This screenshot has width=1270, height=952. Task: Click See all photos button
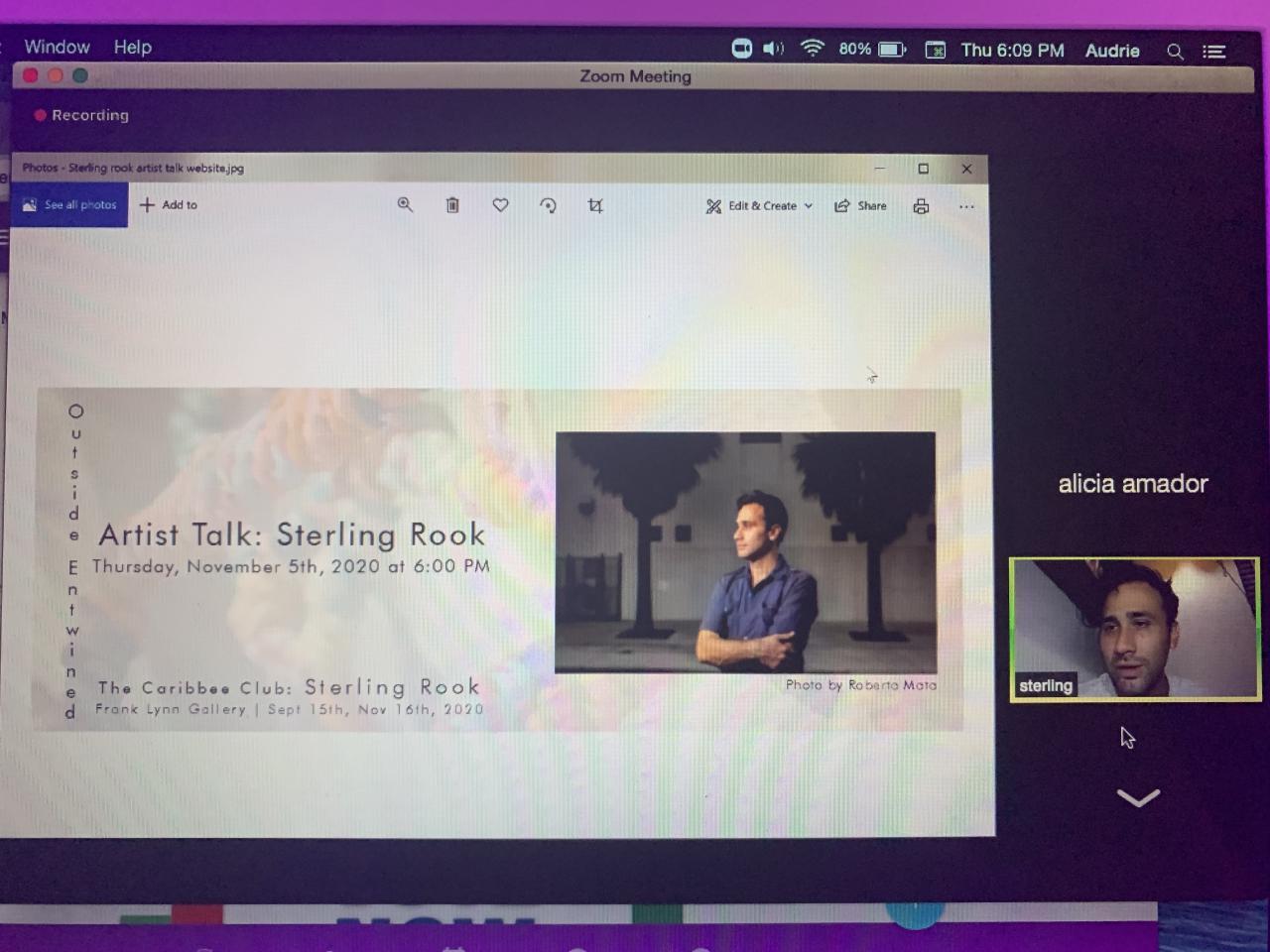coord(69,204)
